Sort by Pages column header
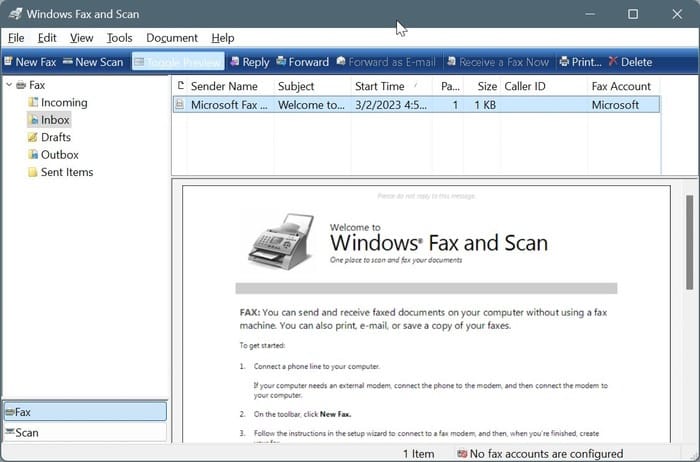 [448, 86]
